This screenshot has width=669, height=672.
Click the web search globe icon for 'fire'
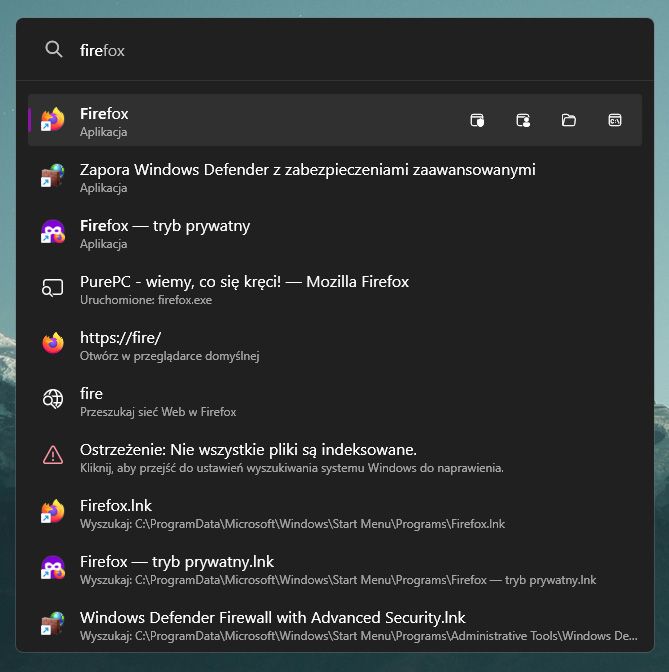(x=53, y=399)
